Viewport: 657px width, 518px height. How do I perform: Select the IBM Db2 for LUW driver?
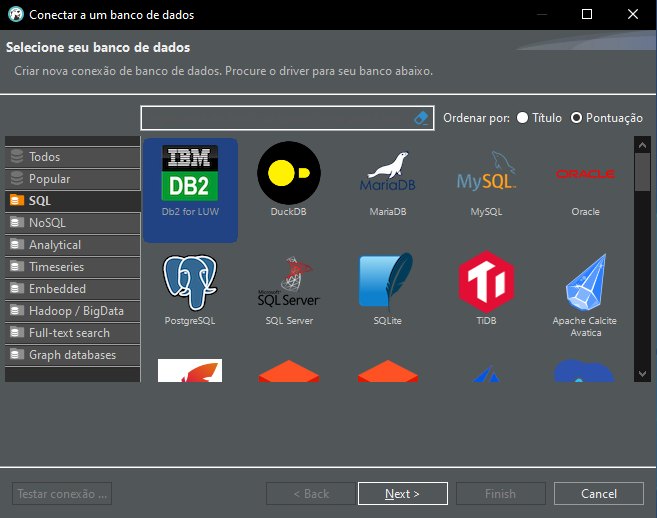point(190,190)
